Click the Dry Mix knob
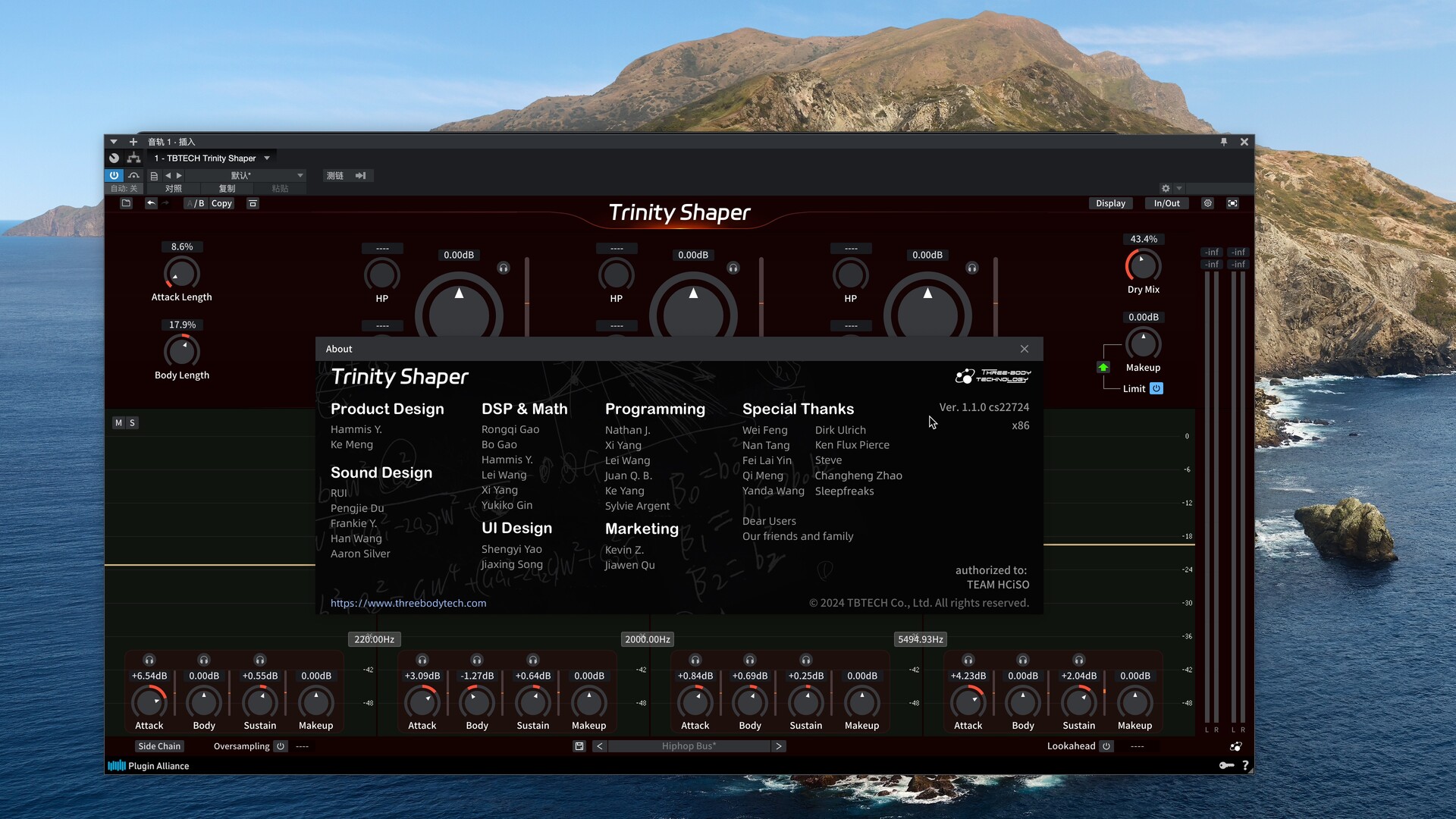The width and height of the screenshot is (1456, 819). pyautogui.click(x=1143, y=265)
